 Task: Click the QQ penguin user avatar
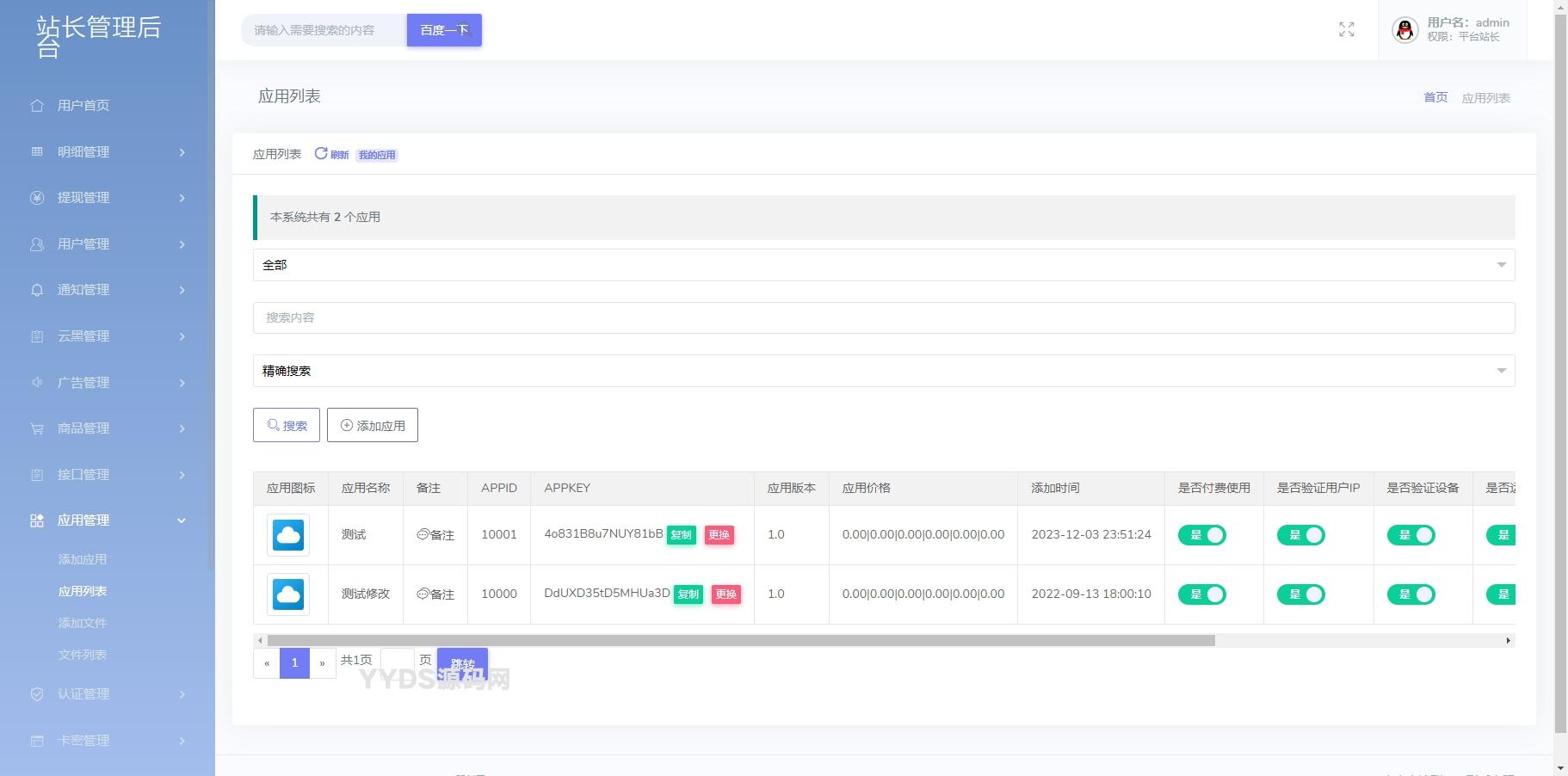coord(1404,30)
